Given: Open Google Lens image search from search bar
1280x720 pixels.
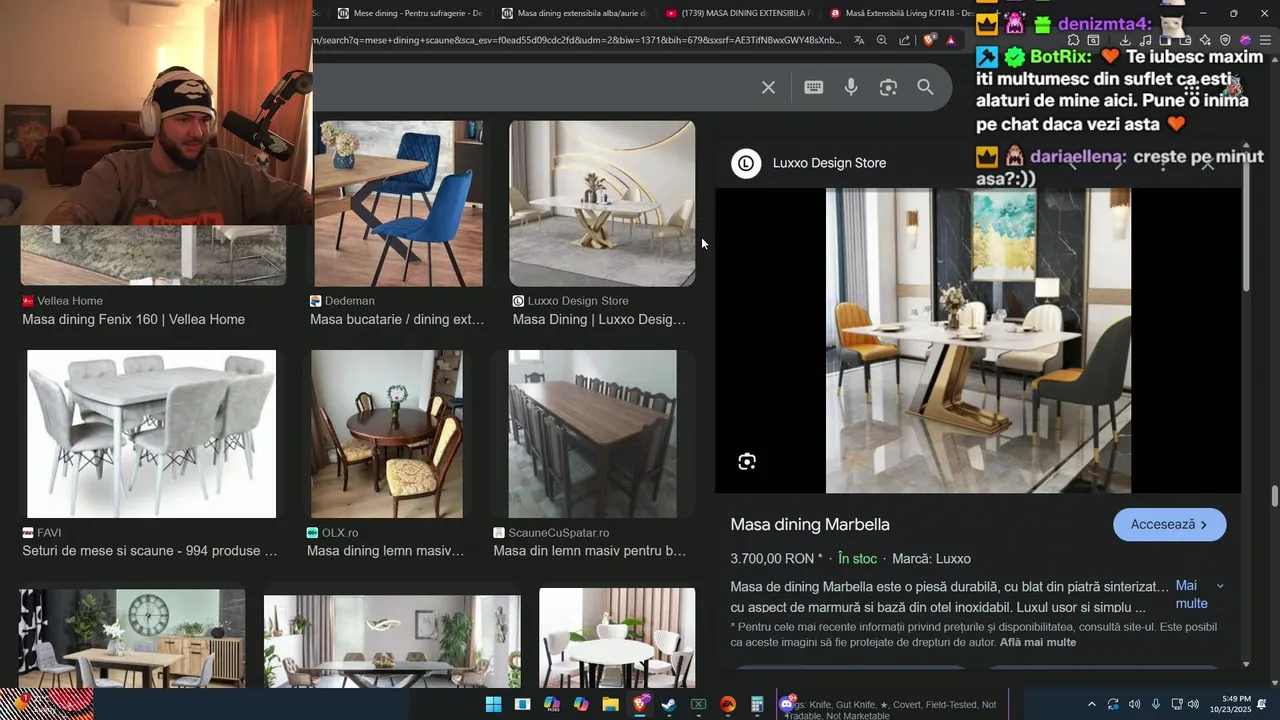Looking at the screenshot, I should tap(888, 88).
